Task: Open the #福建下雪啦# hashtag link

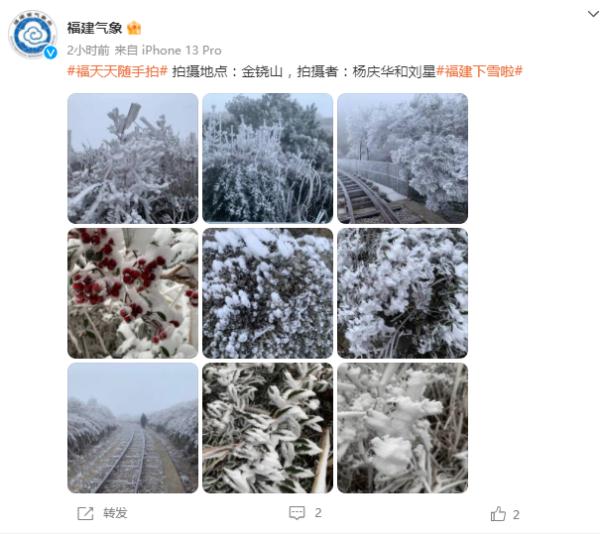Action: (479, 72)
